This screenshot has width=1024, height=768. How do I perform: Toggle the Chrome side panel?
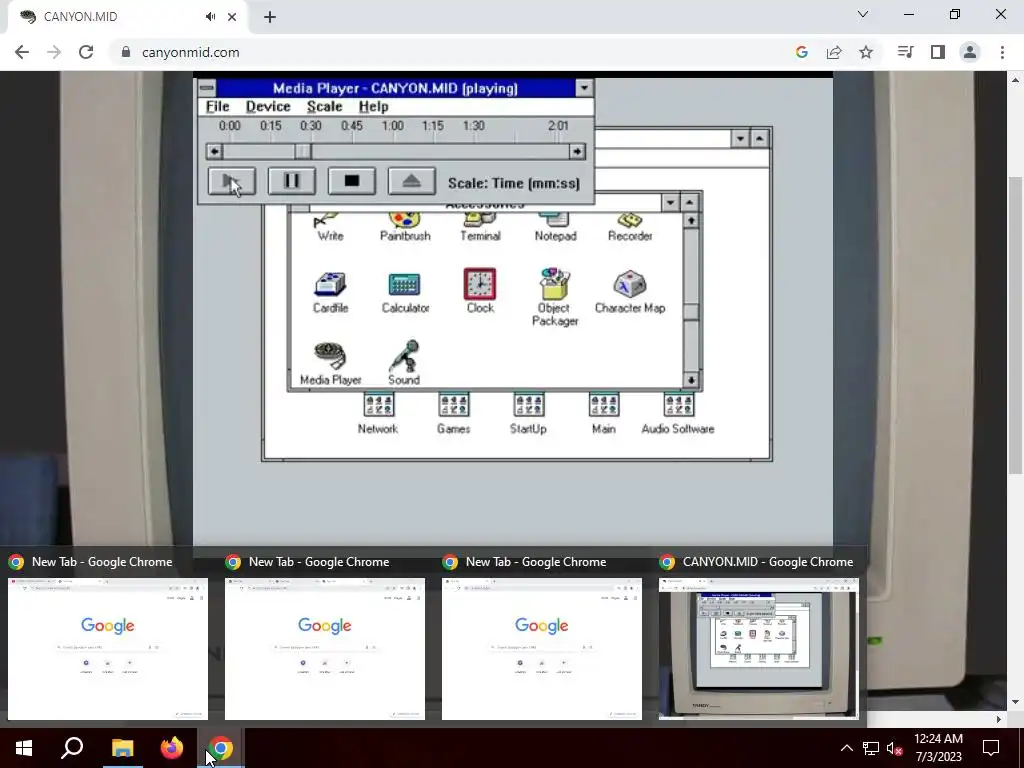(x=938, y=52)
